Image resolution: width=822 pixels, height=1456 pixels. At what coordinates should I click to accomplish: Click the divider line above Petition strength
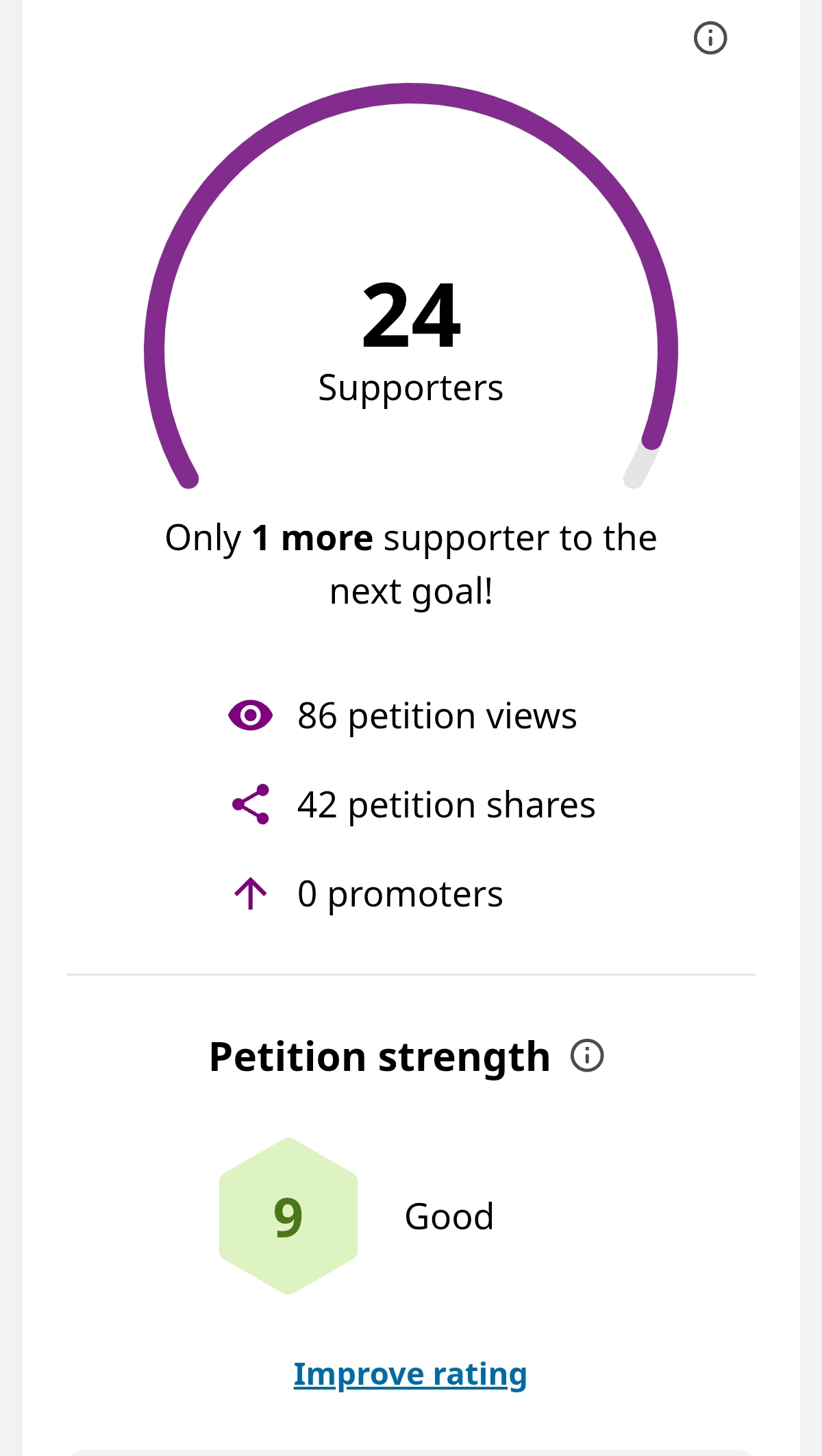click(x=411, y=974)
